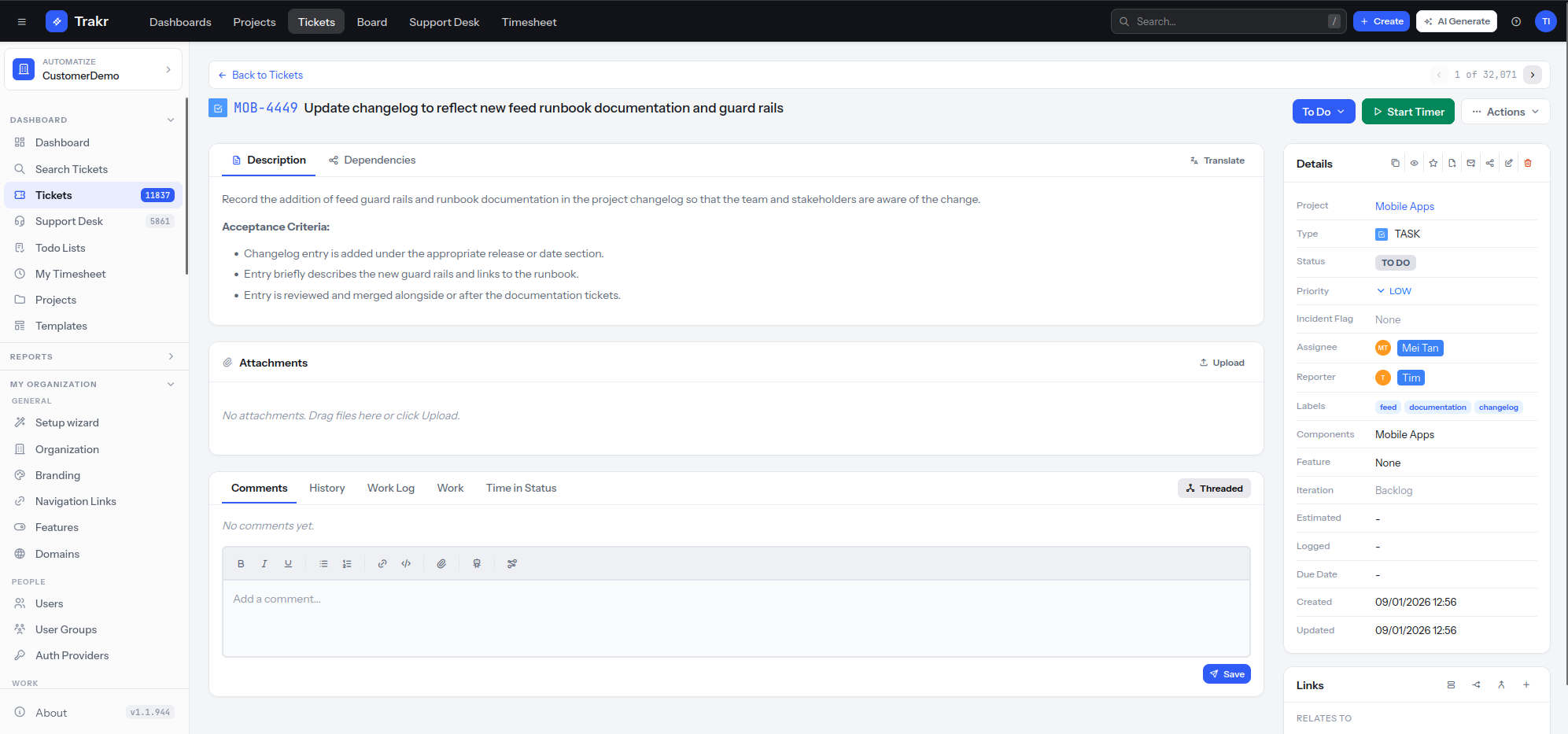Click the move ticket file icon in Details
1568x734 pixels.
[x=1452, y=163]
